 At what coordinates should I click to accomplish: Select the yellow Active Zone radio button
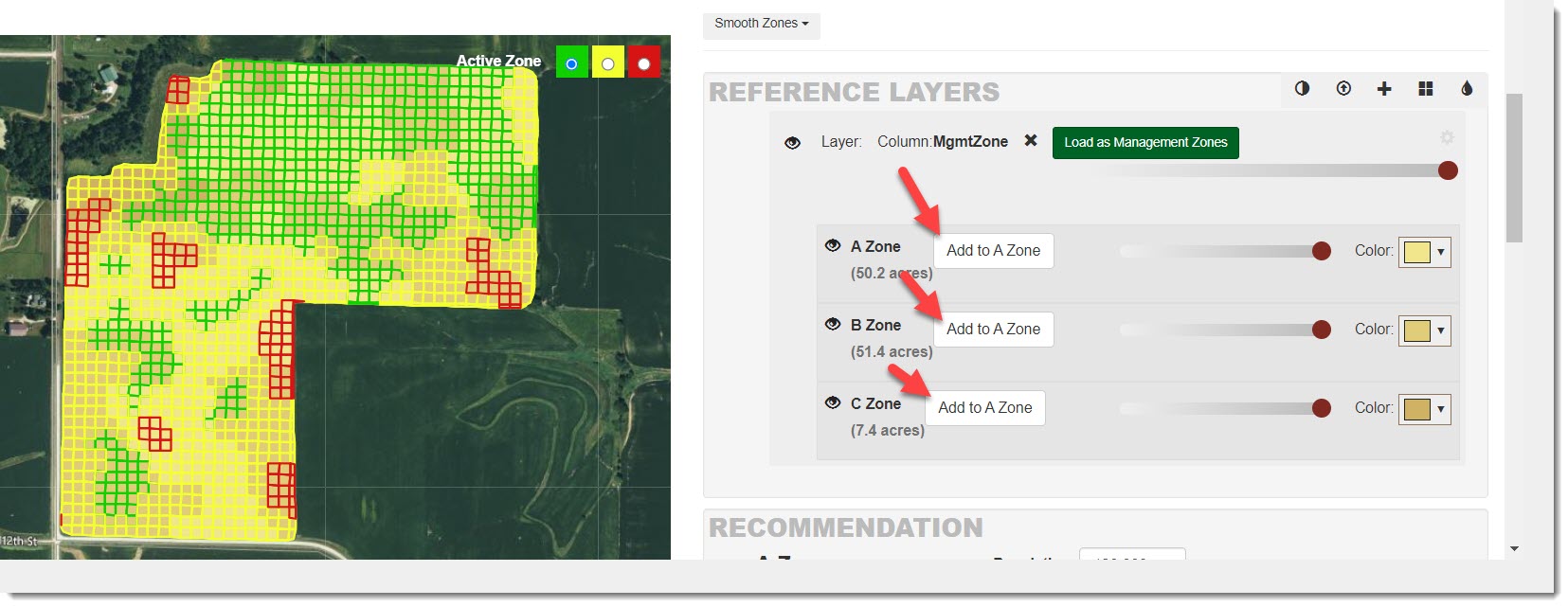608,63
